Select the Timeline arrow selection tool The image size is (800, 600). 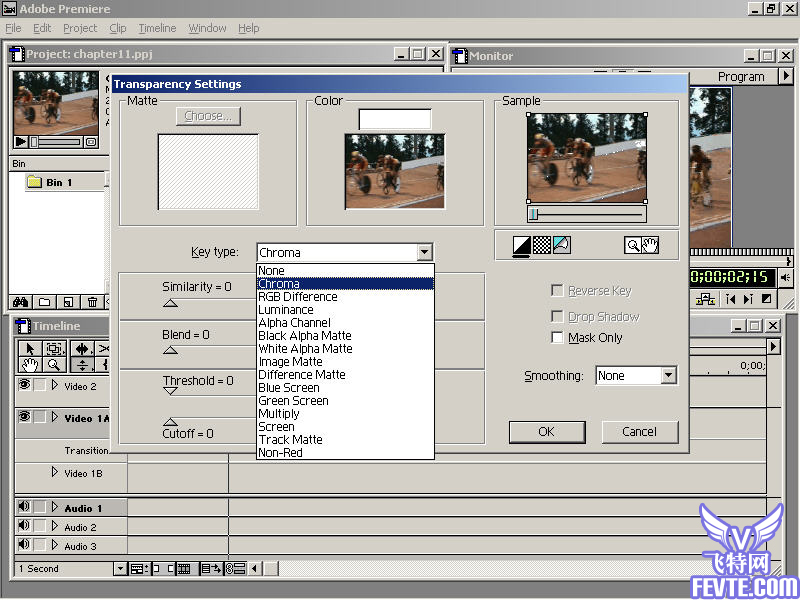pyautogui.click(x=30, y=348)
